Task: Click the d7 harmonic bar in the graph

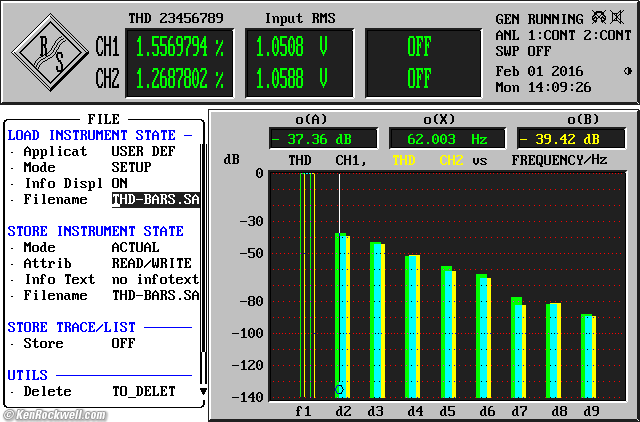Action: tap(518, 347)
